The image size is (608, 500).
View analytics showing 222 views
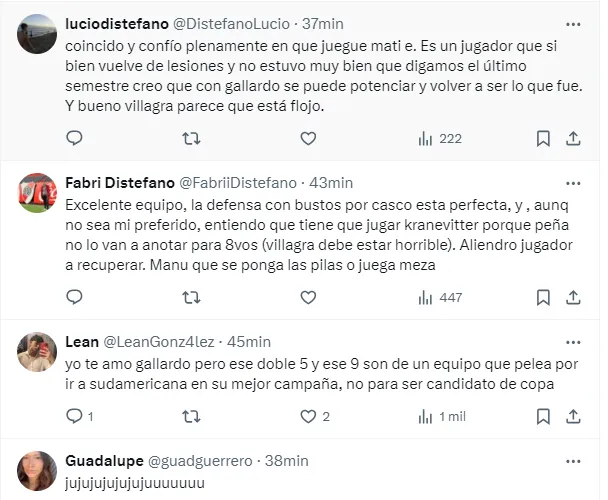tap(439, 139)
